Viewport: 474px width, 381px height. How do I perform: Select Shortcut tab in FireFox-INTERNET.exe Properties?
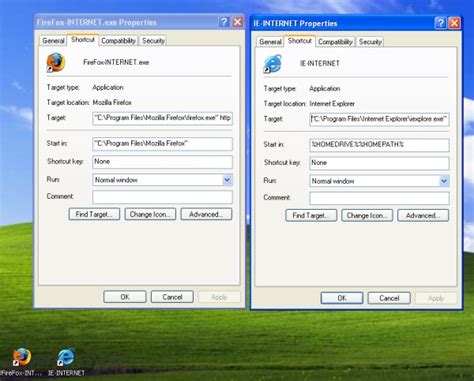pyautogui.click(x=83, y=40)
